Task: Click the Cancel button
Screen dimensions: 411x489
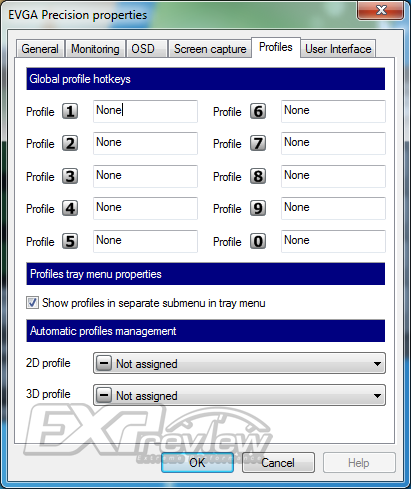Action: tap(278, 463)
